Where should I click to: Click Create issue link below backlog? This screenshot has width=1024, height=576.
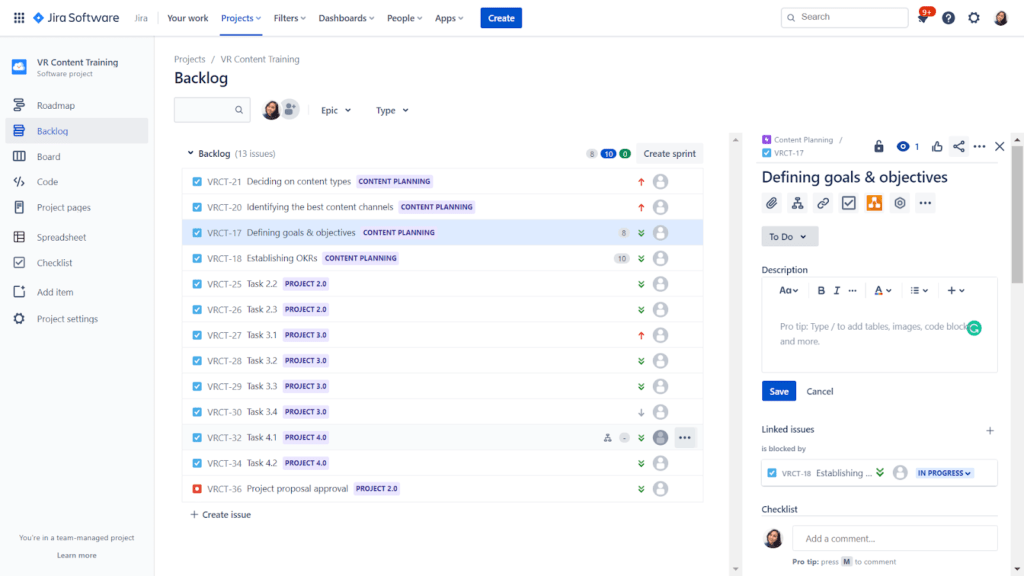click(x=221, y=515)
